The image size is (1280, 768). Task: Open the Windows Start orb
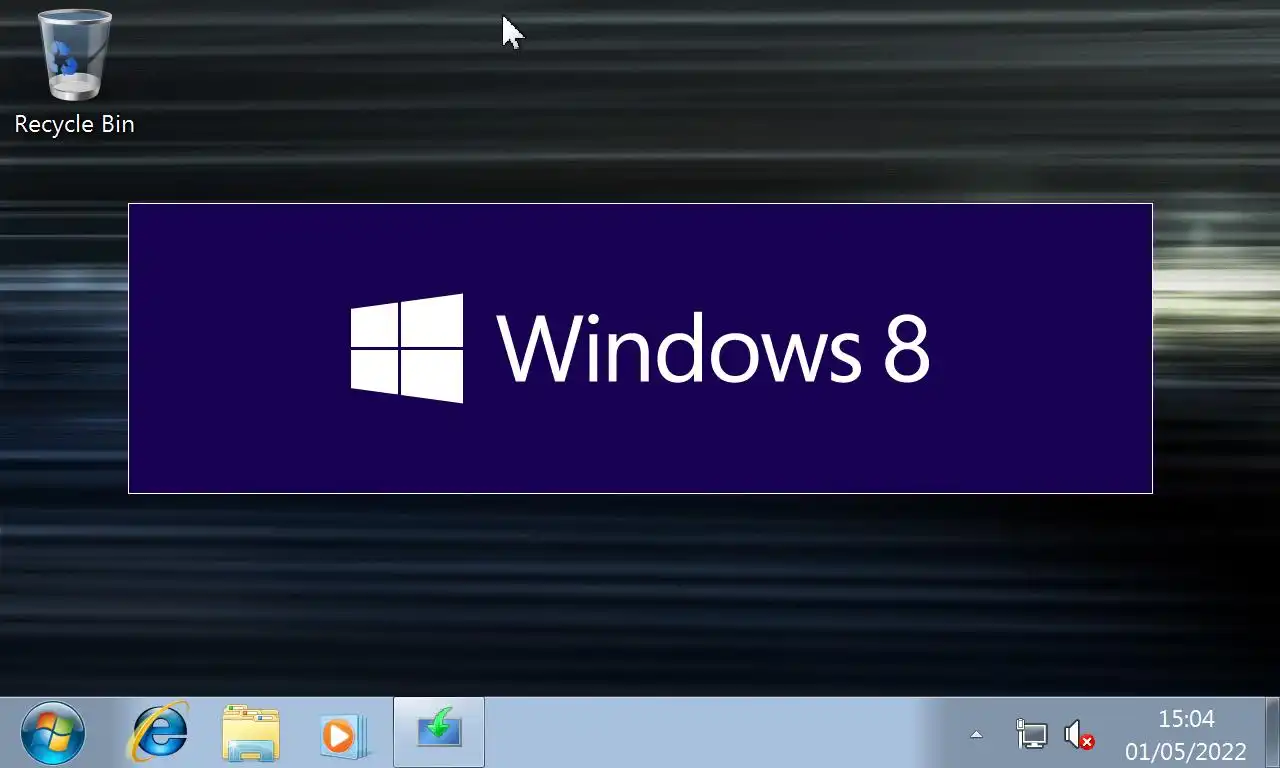click(x=53, y=733)
